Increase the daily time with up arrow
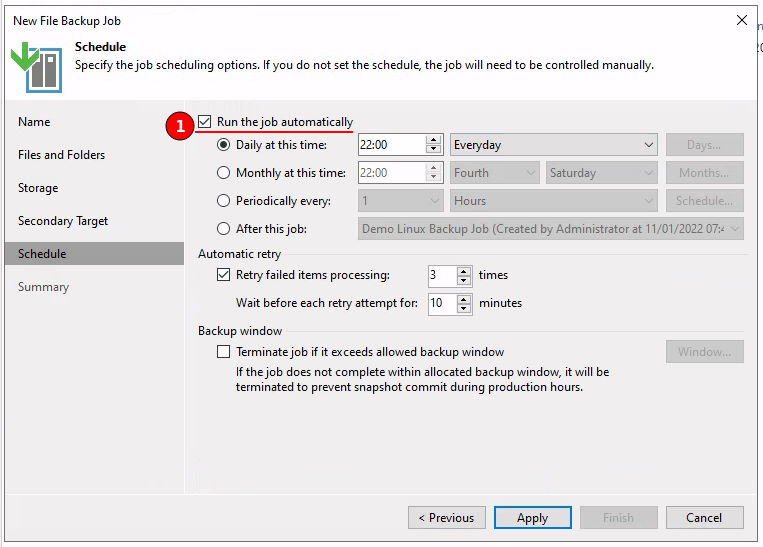The width and height of the screenshot is (763, 547). pos(433,140)
